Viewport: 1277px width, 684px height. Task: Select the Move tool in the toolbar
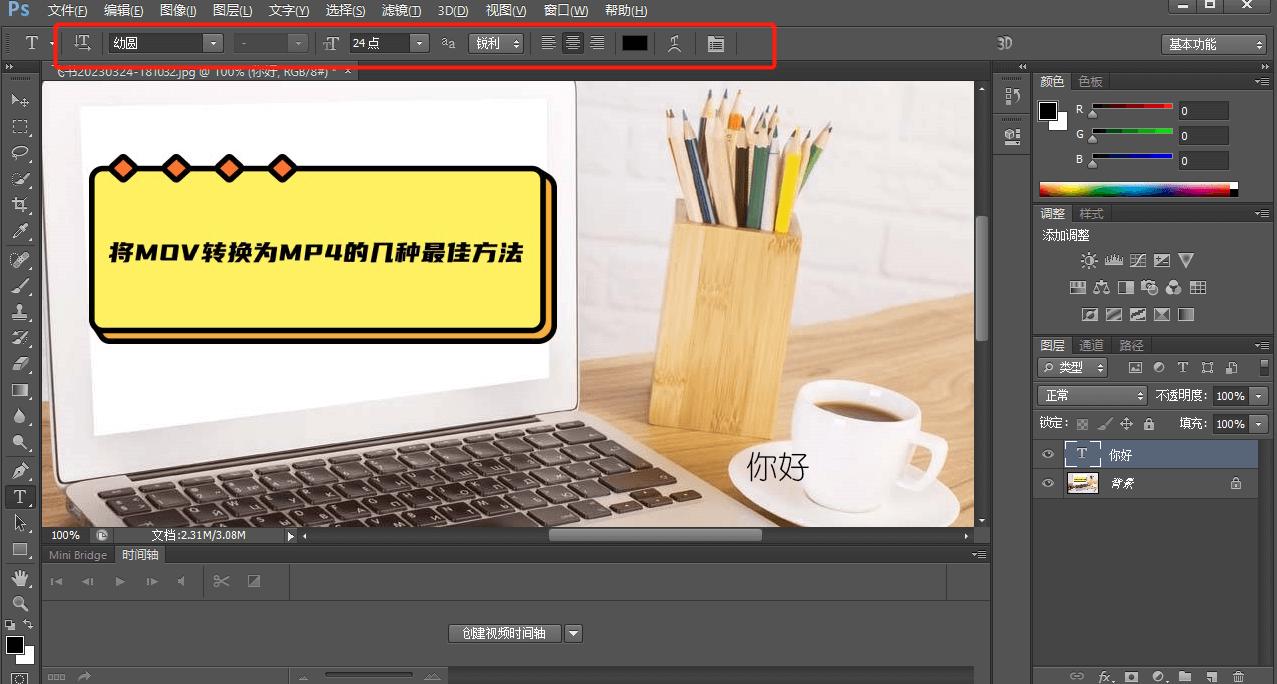[19, 100]
